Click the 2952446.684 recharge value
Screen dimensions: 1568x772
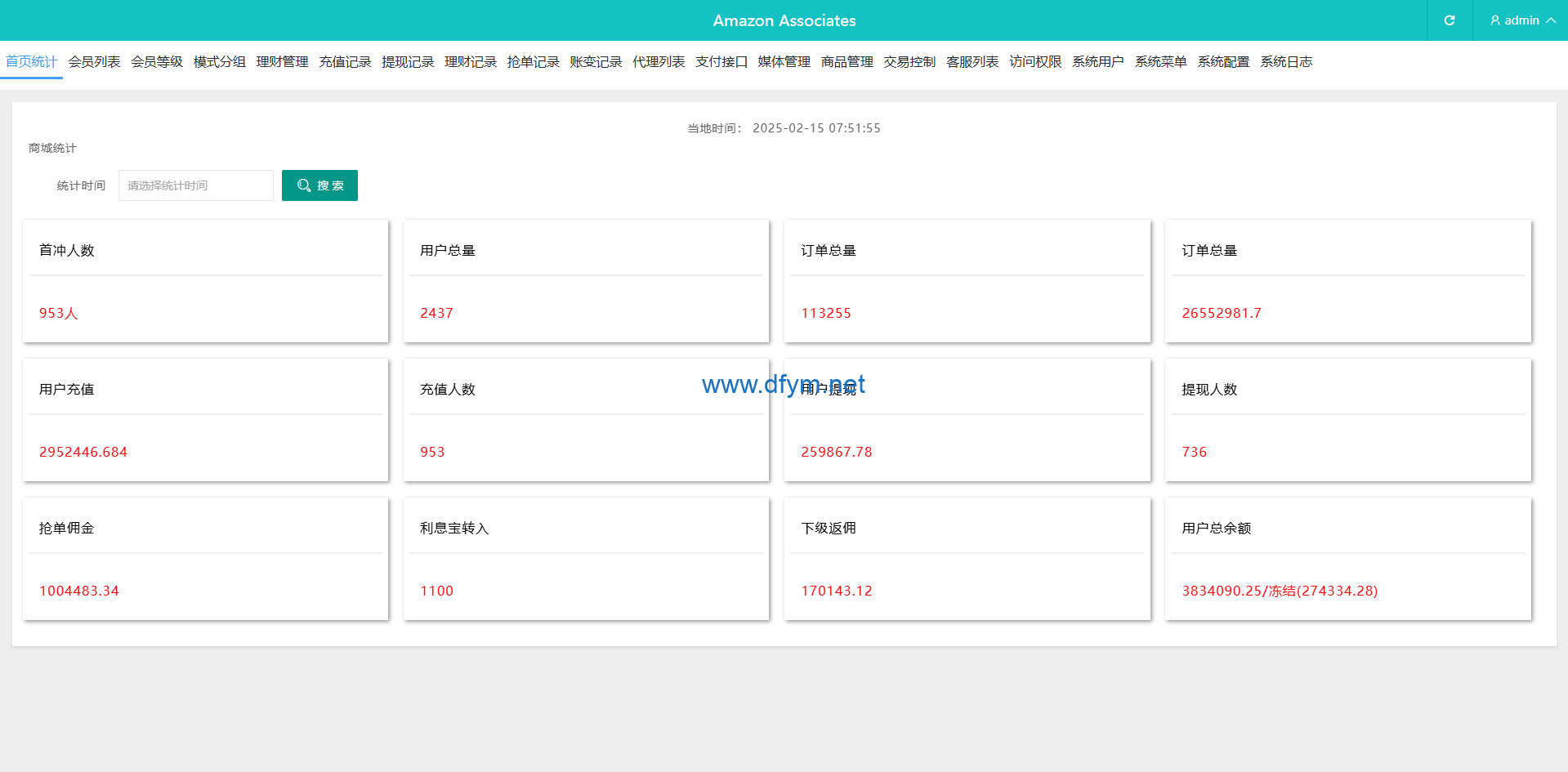coord(83,452)
